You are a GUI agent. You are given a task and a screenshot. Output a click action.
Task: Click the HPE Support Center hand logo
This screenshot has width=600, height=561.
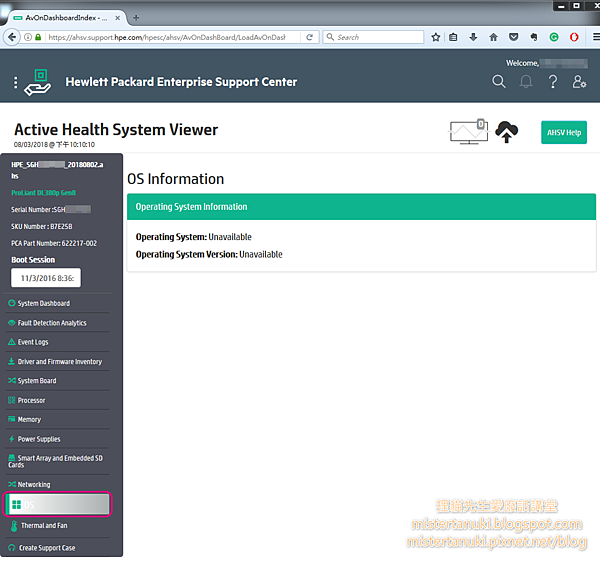click(38, 82)
